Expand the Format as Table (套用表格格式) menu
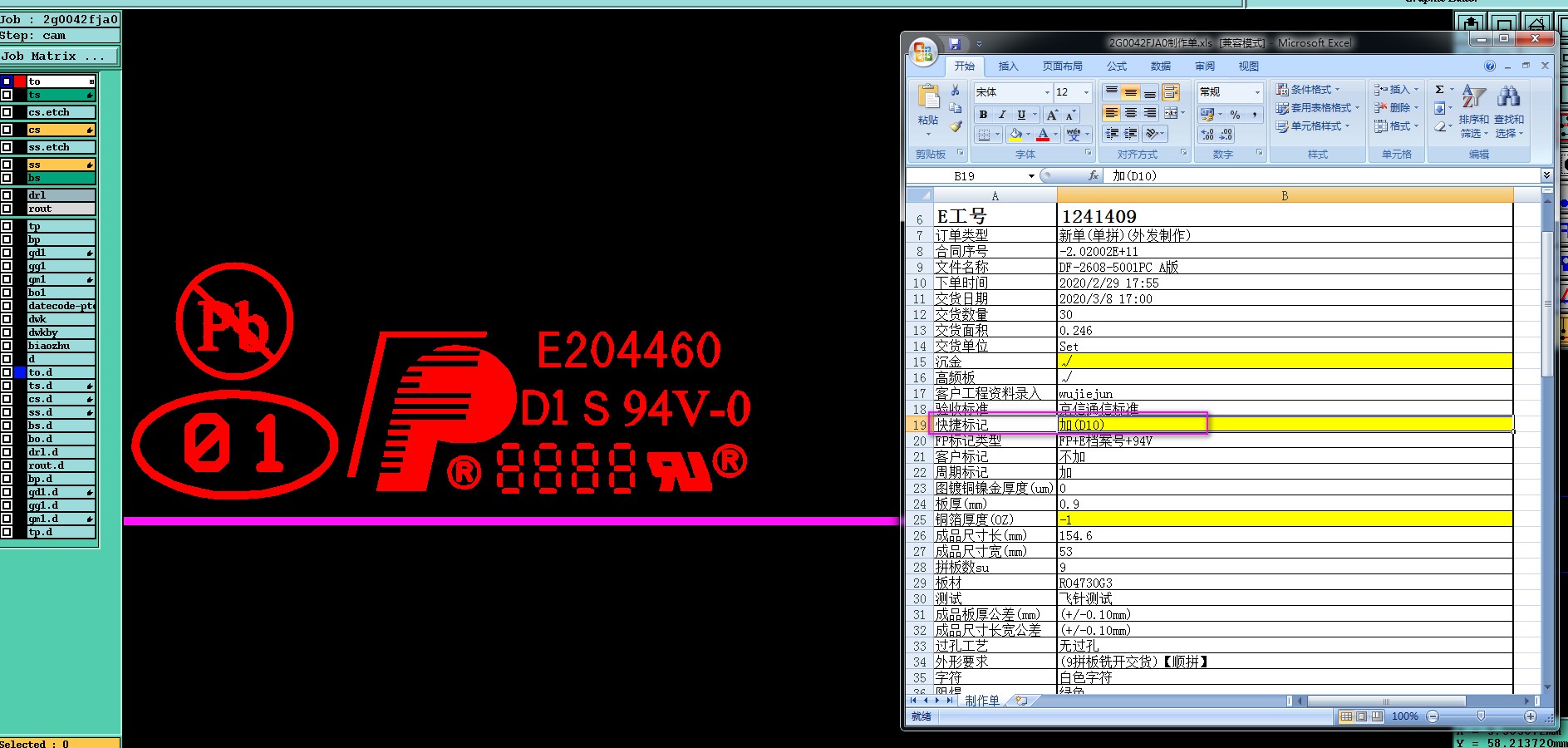The height and width of the screenshot is (748, 1568). (x=1318, y=107)
